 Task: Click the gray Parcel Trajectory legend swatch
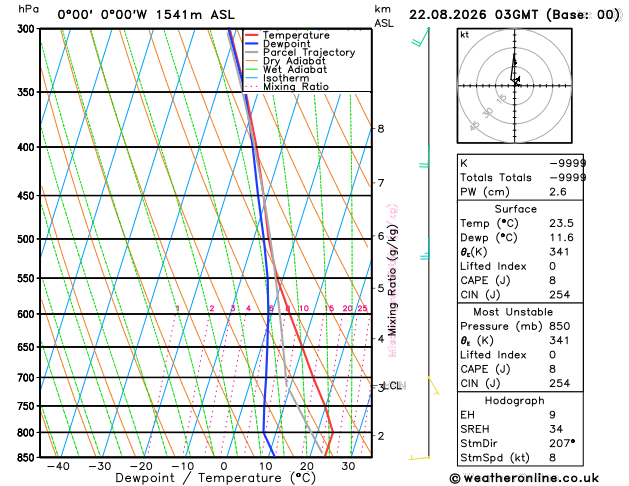[252, 53]
